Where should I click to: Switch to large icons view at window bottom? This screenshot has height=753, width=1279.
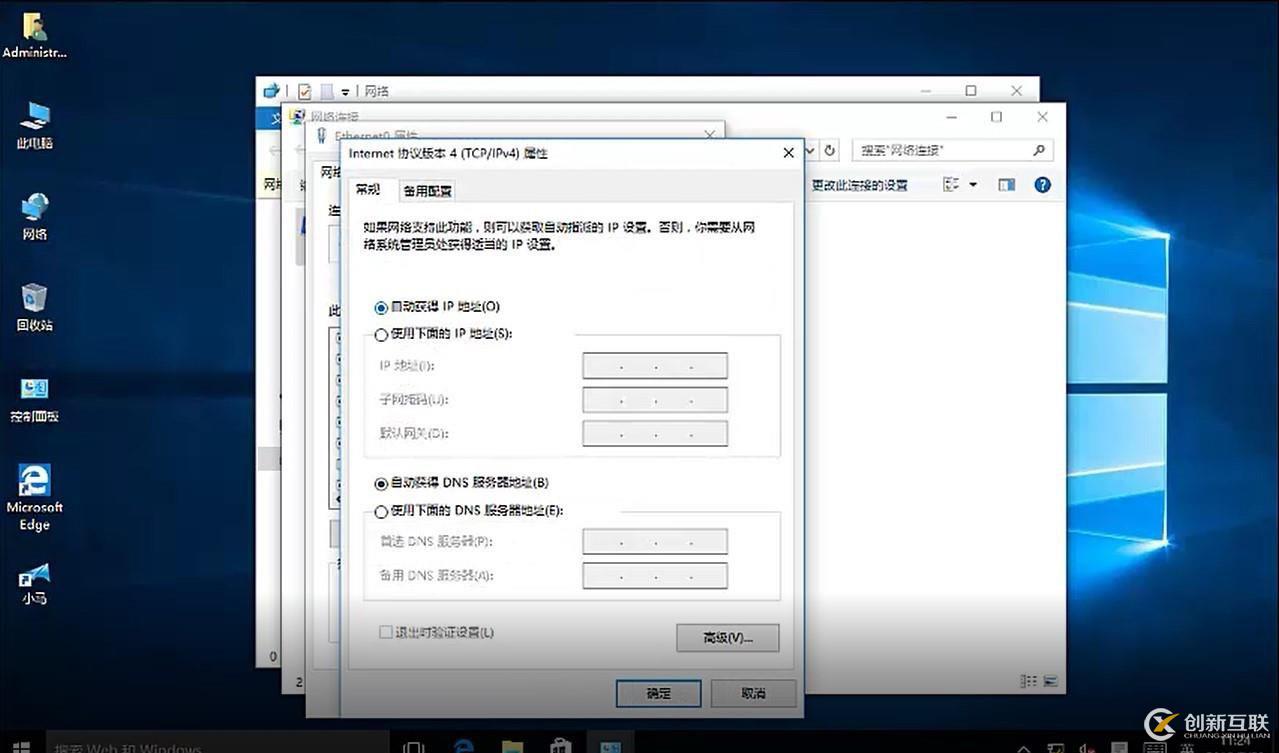click(1050, 681)
